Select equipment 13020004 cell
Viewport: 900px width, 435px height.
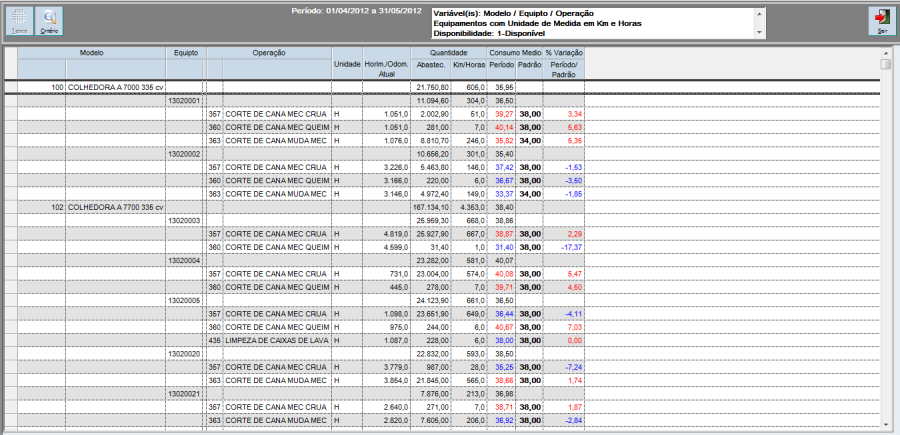click(184, 261)
